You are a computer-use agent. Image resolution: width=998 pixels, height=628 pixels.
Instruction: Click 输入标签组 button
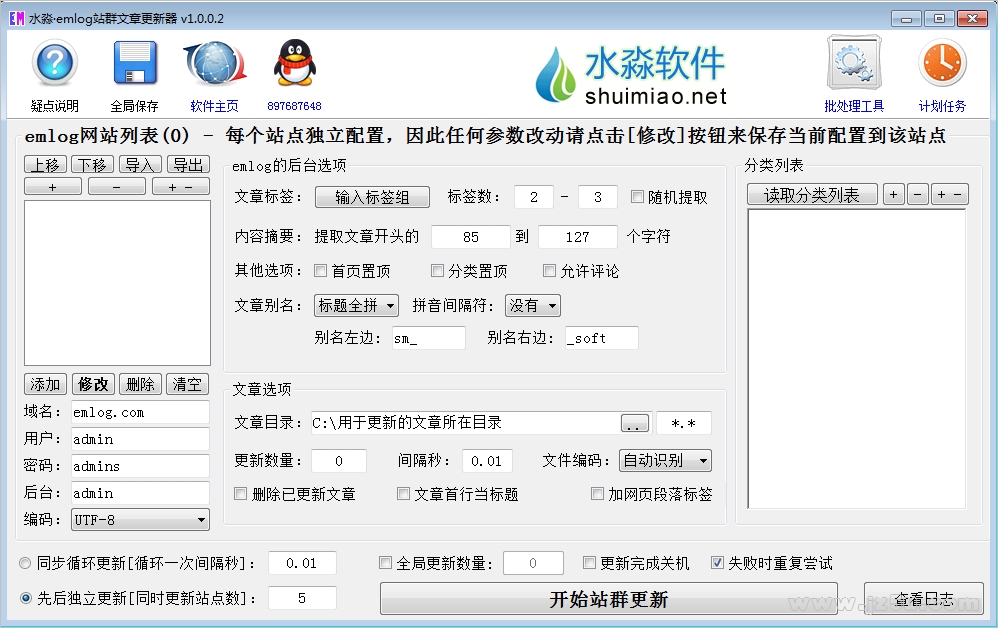point(372,197)
